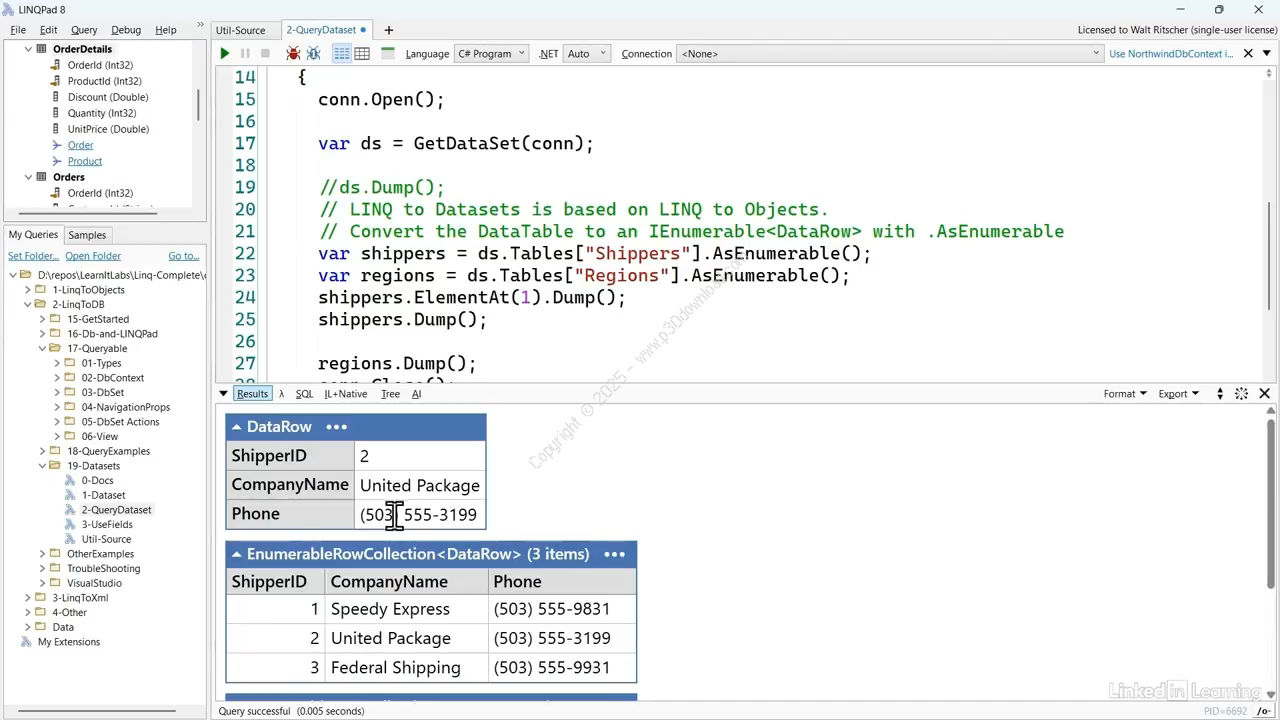Open the Format dropdown

1125,394
